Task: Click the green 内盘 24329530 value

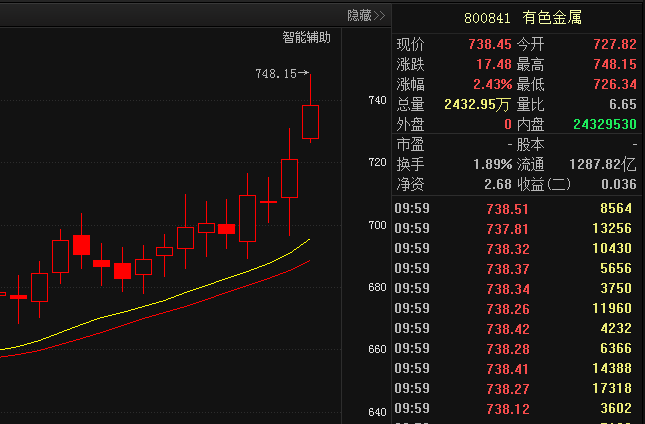Action: [x=604, y=124]
